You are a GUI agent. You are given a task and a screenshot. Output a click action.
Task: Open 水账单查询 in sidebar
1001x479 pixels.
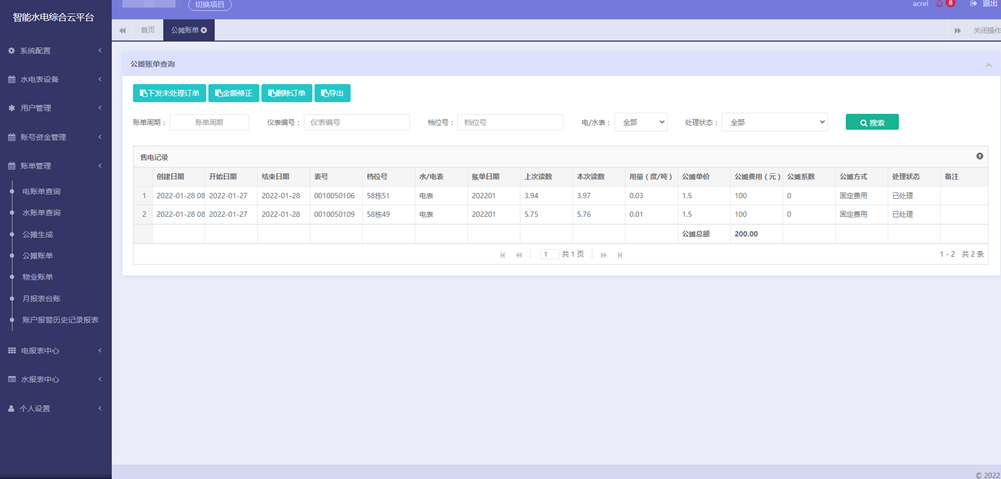tap(41, 213)
